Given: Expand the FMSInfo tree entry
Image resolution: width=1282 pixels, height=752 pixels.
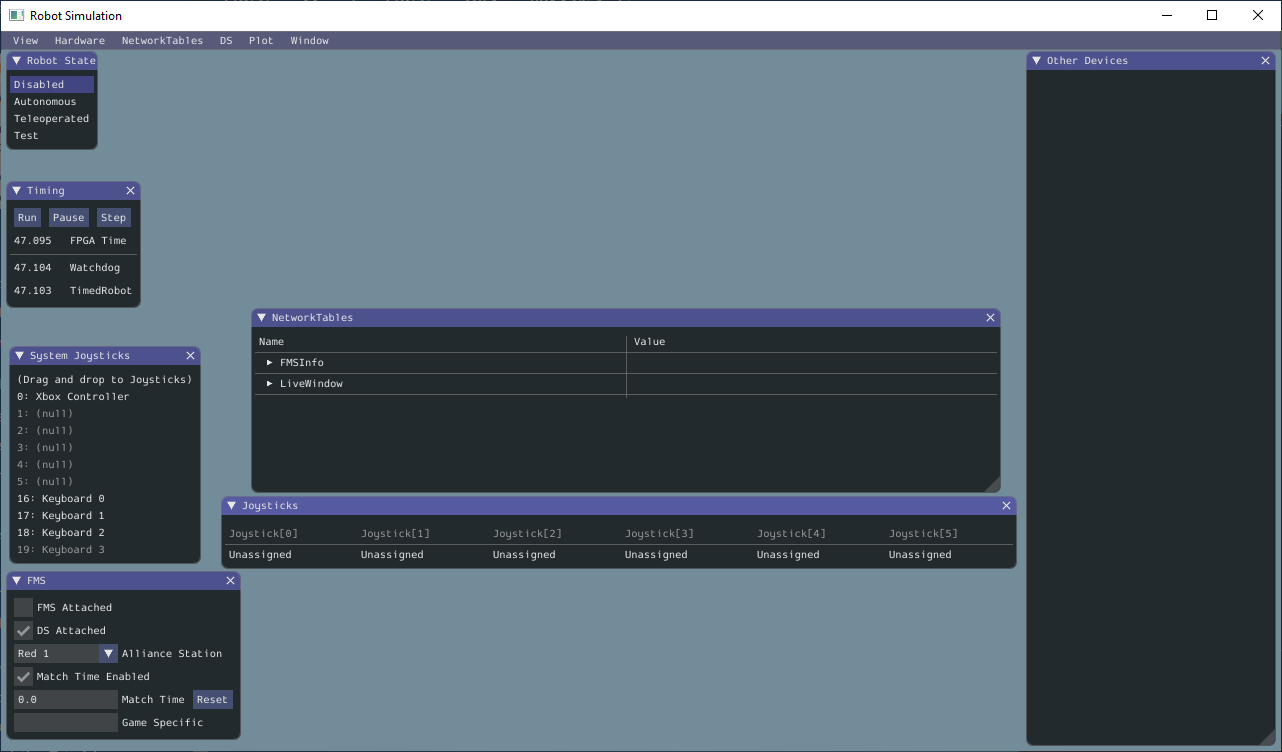Looking at the screenshot, I should click(268, 362).
